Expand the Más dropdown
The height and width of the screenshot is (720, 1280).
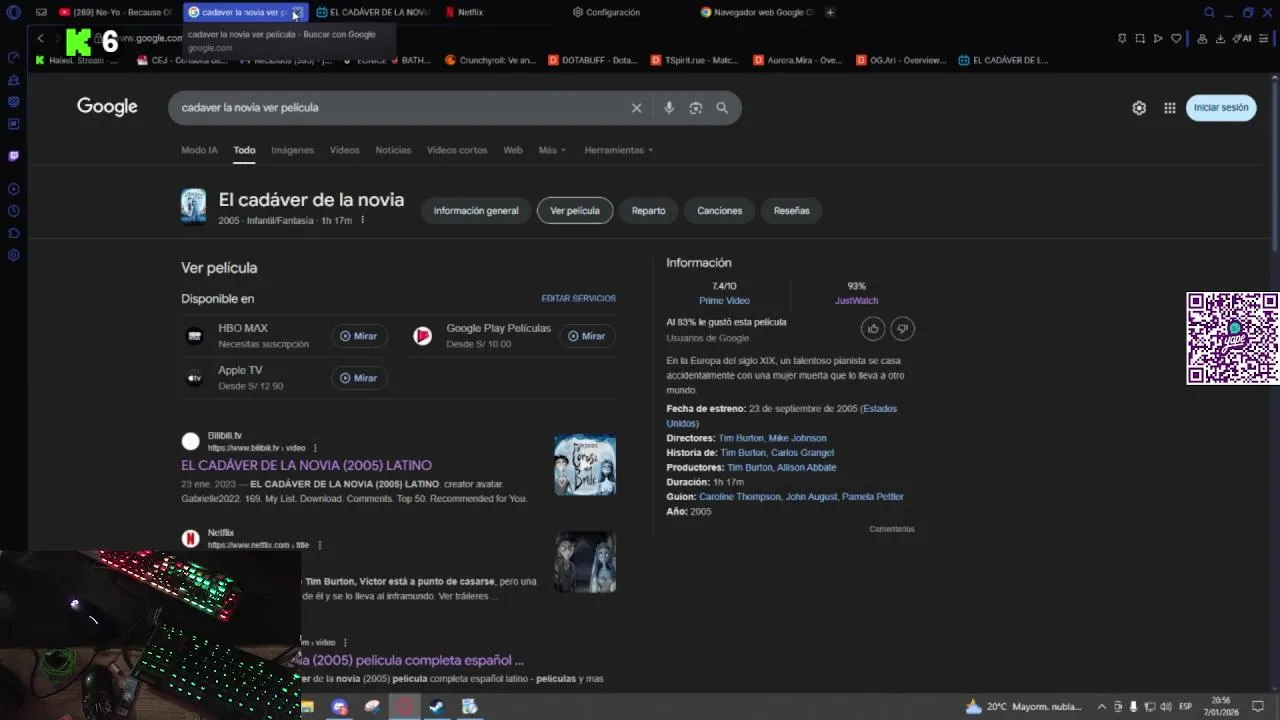coord(552,150)
